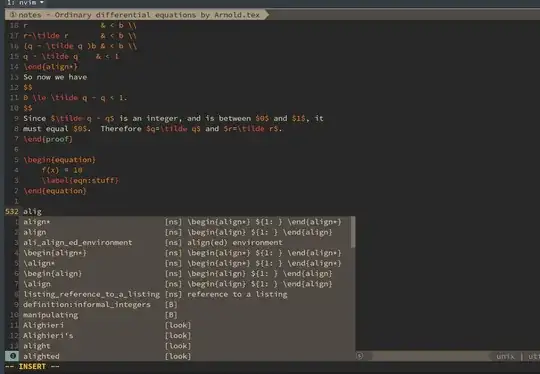Select 'listing_reference_to_a_listing' in the completion menu
540x374 pixels.
click(x=186, y=294)
